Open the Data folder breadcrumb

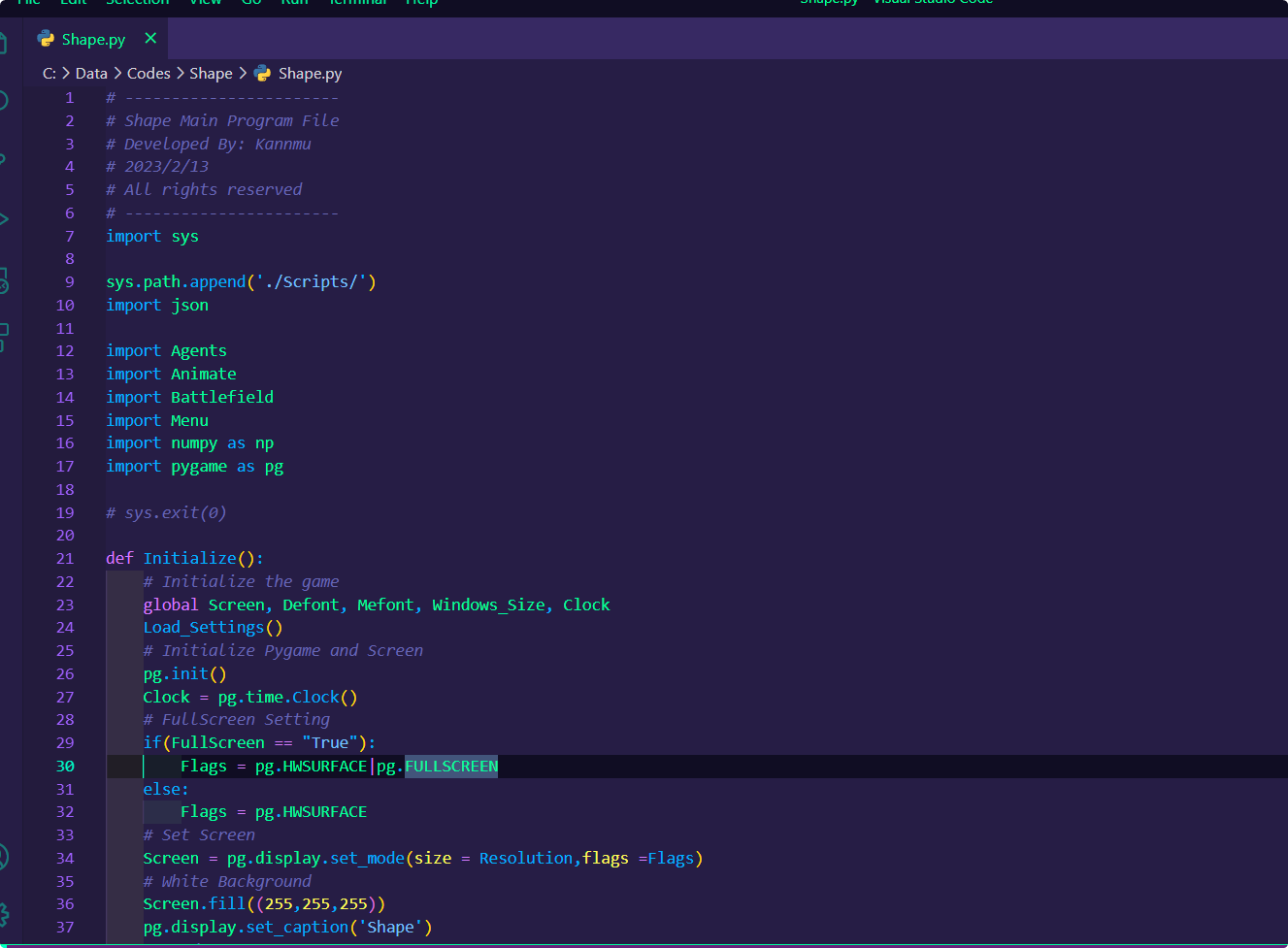click(x=91, y=74)
